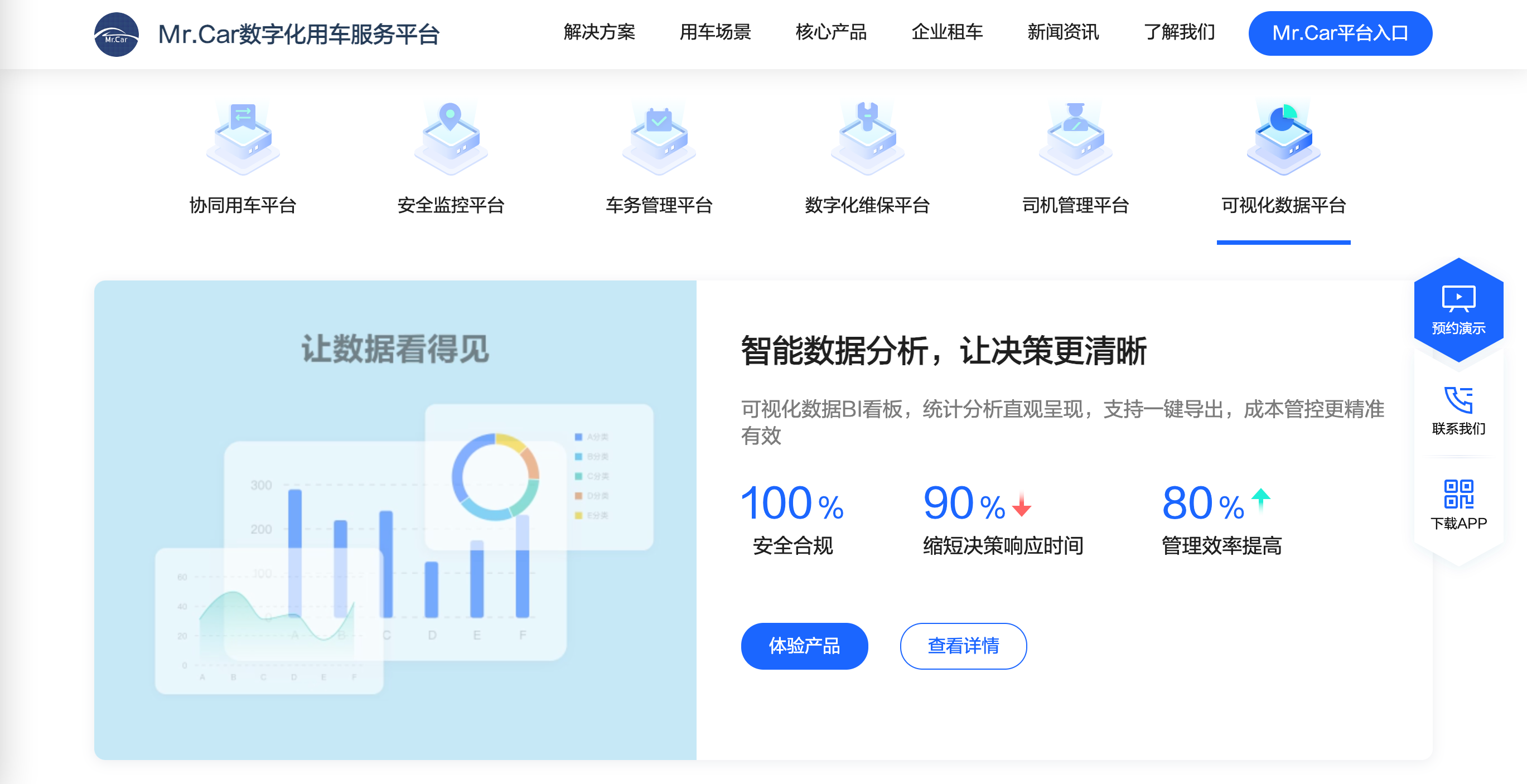Switch to the 司机管理平台 tab label
The width and height of the screenshot is (1527, 784).
click(x=1075, y=205)
